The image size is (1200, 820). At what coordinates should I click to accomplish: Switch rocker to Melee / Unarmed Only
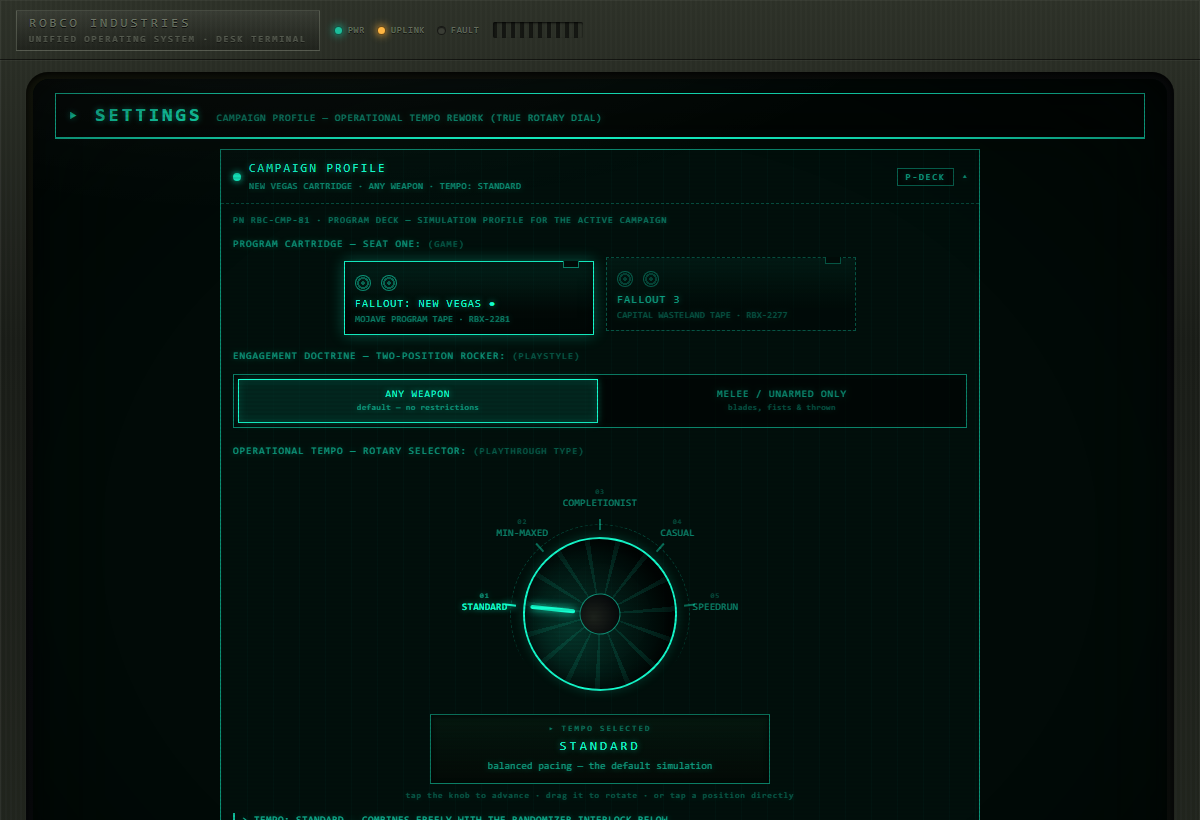[x=782, y=401]
